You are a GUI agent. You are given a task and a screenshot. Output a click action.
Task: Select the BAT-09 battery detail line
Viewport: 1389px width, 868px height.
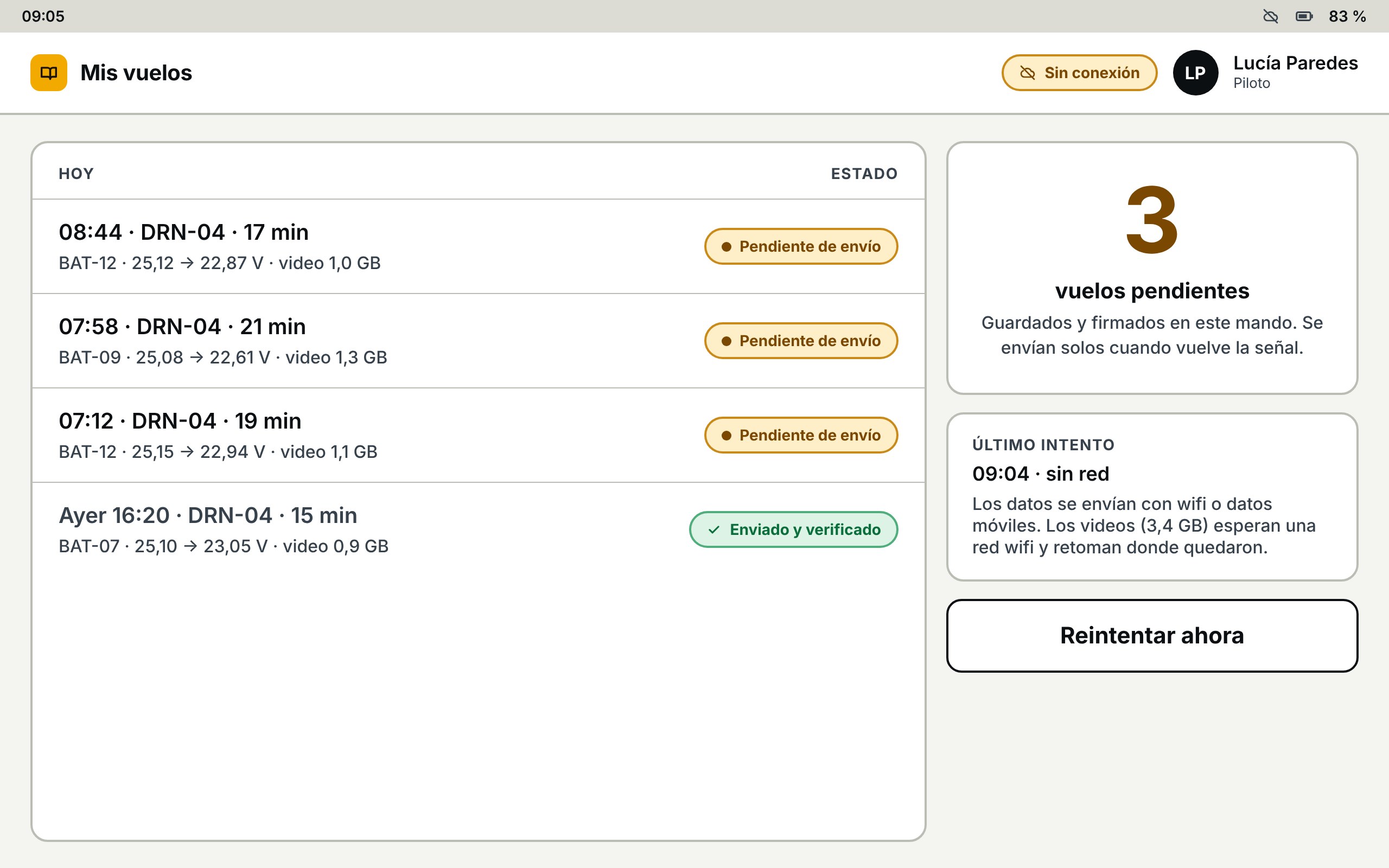tap(222, 358)
